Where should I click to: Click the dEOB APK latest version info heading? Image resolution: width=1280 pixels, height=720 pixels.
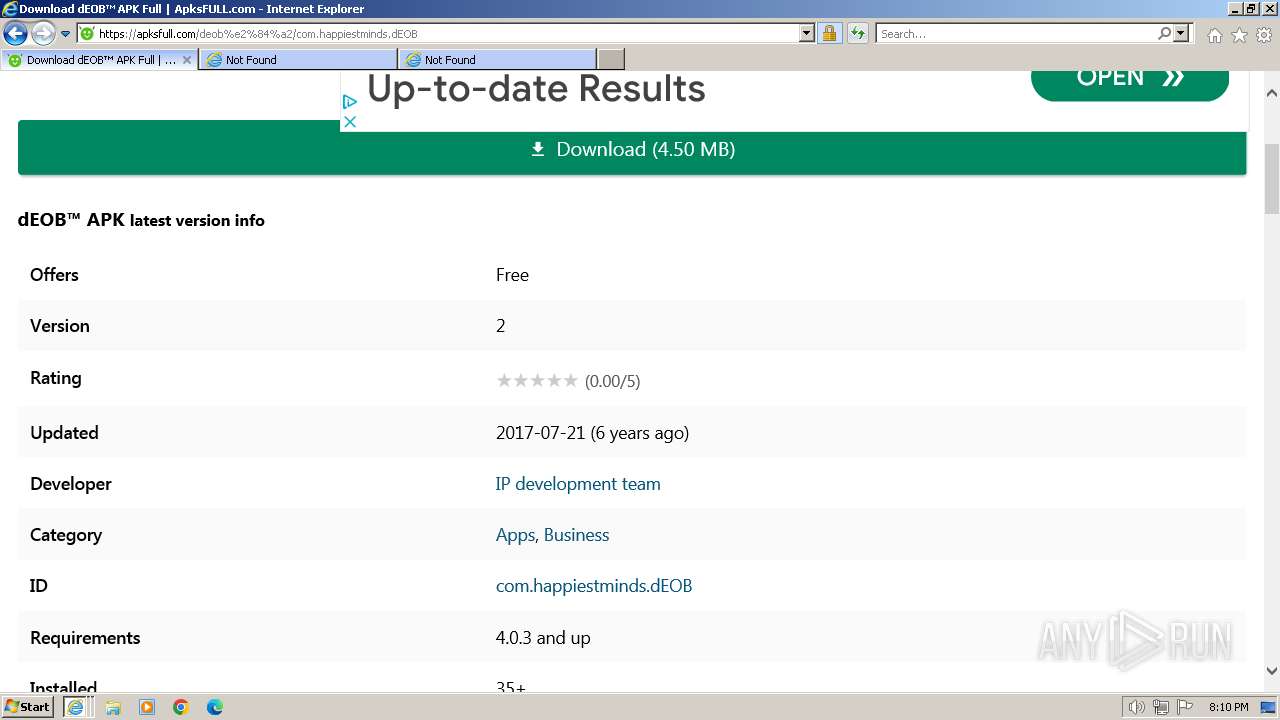(141, 220)
